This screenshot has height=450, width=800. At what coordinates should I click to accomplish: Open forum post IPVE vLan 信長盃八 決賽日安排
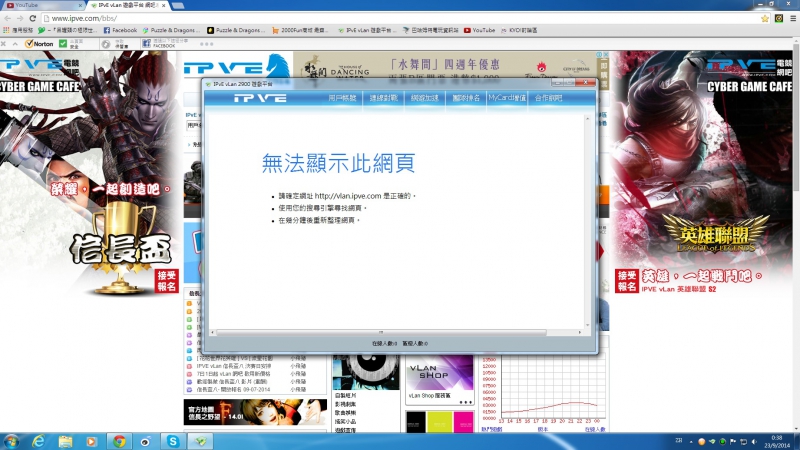coord(234,366)
